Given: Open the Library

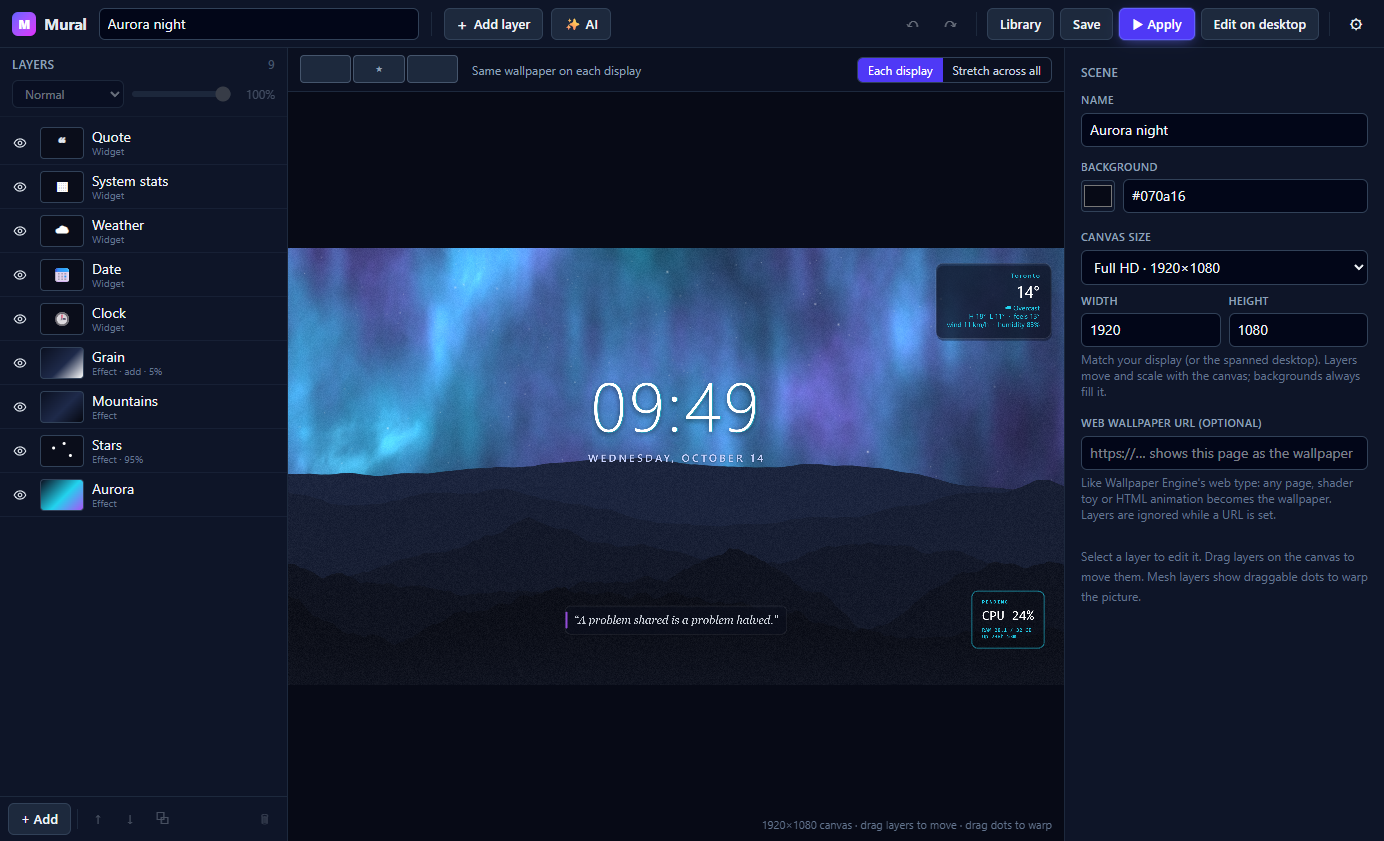Looking at the screenshot, I should pyautogui.click(x=1020, y=24).
